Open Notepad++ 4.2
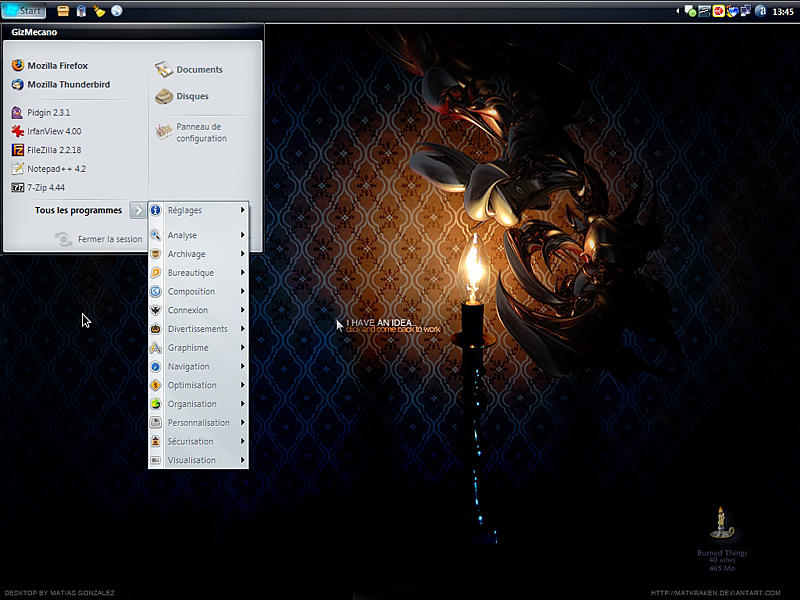 48,168
